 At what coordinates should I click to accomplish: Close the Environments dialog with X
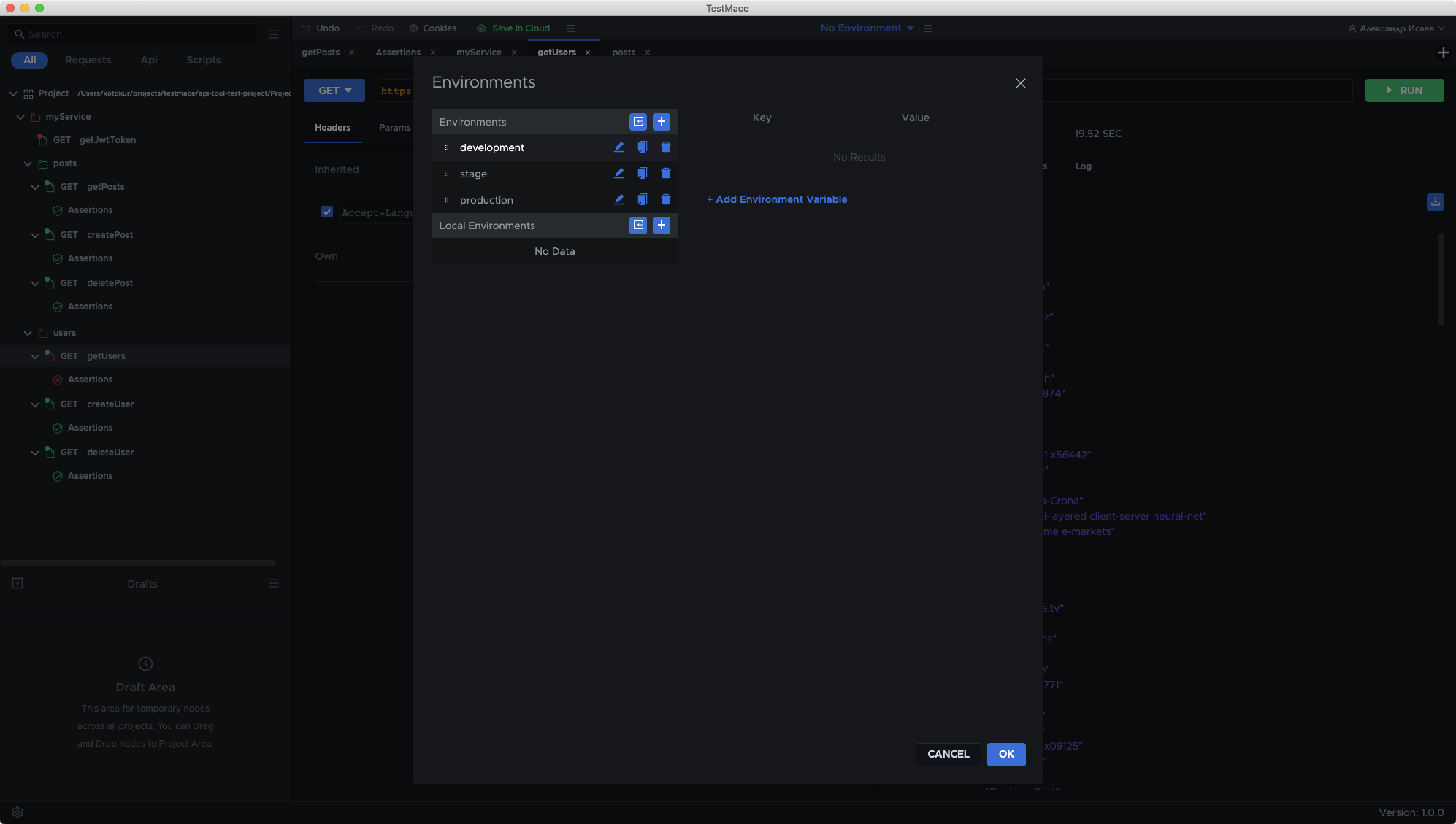click(1020, 83)
